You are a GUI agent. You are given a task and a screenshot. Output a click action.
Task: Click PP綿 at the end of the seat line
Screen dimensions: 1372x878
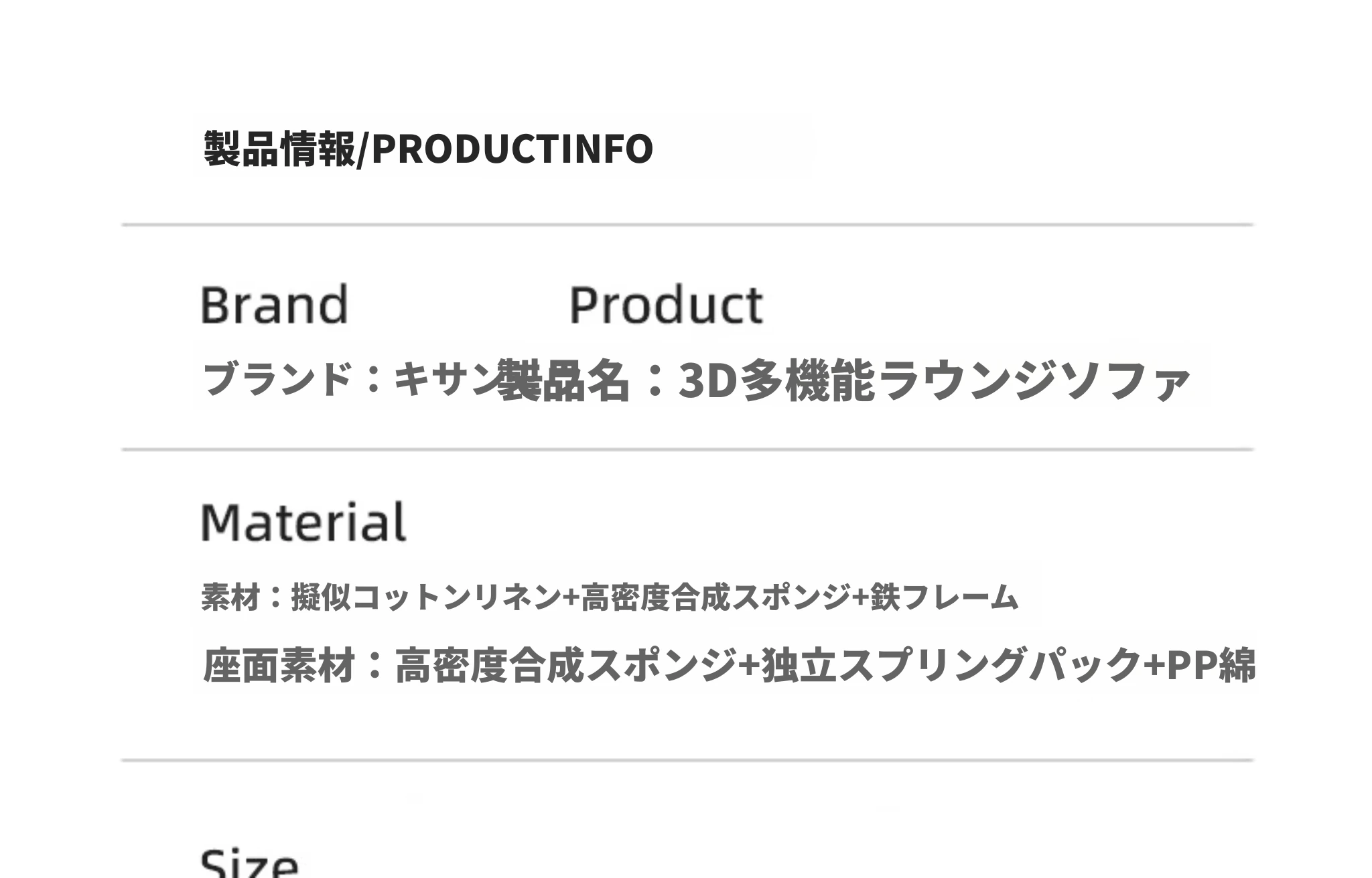click(x=1211, y=665)
